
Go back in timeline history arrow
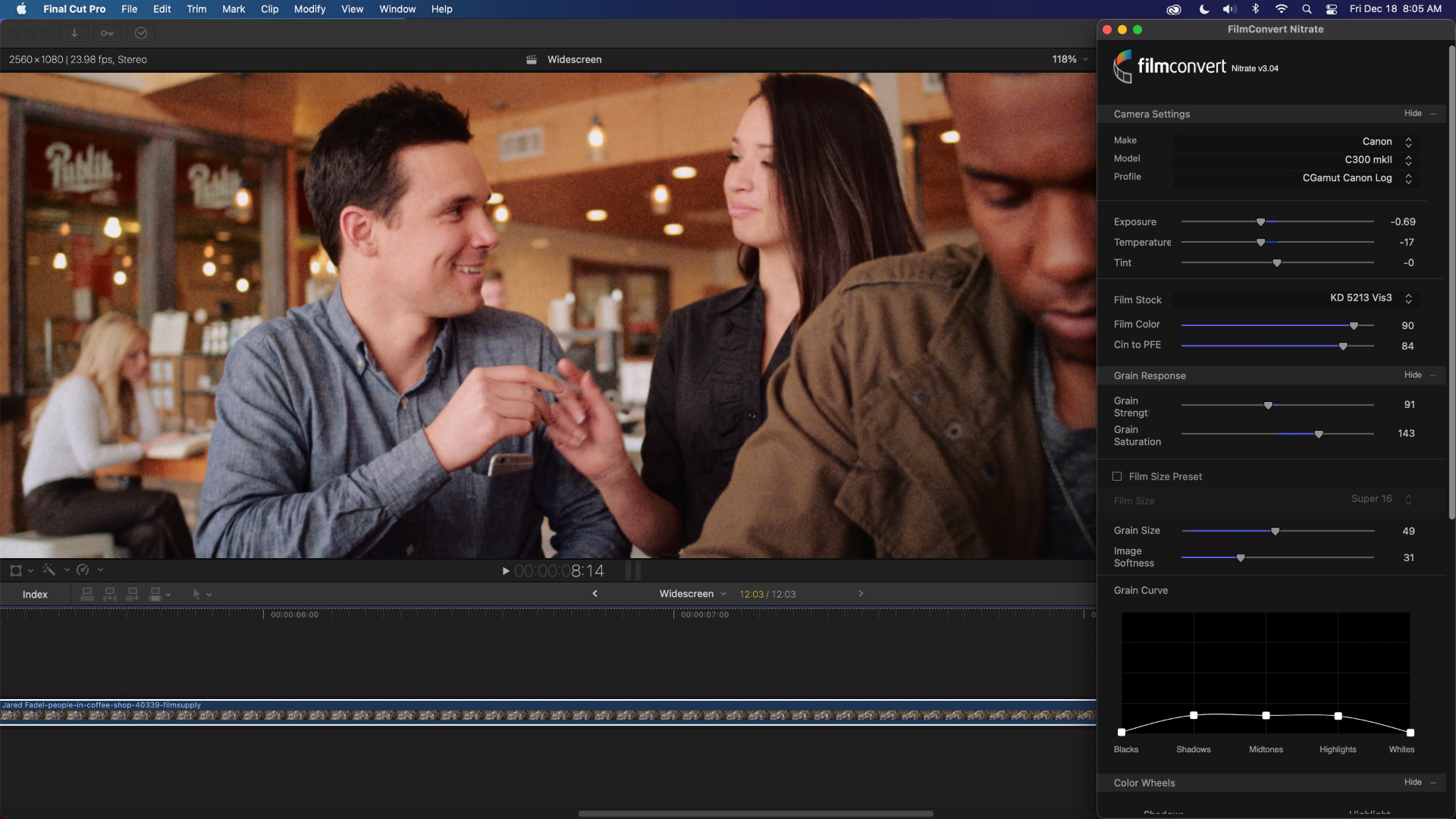(595, 594)
